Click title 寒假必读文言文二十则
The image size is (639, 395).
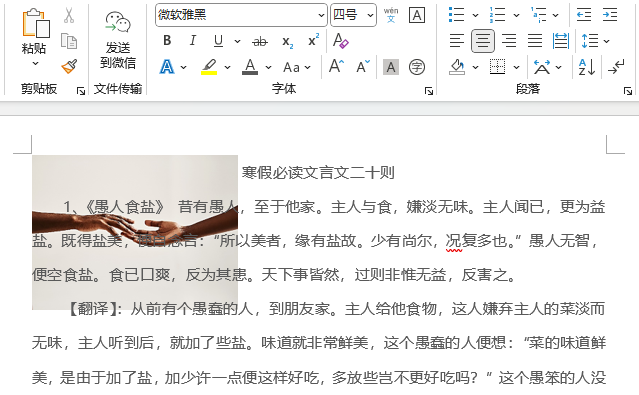[x=318, y=172]
